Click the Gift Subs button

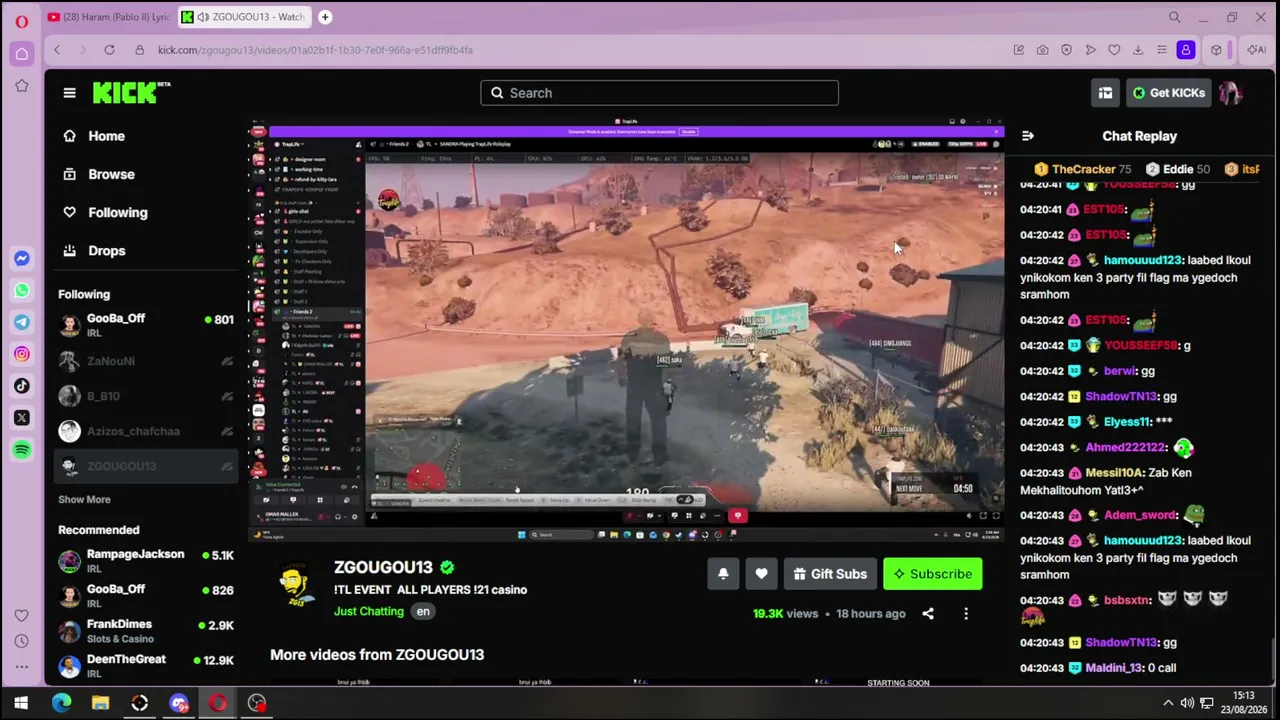point(830,574)
